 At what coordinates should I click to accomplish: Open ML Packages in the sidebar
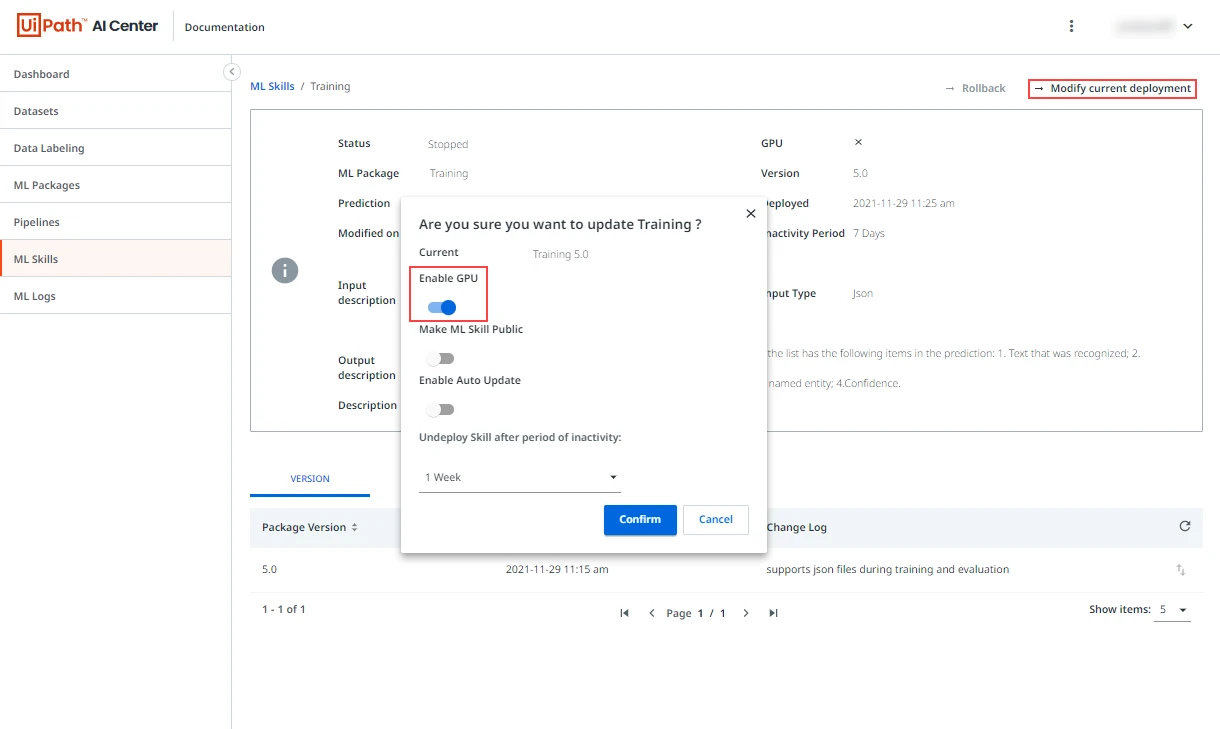pos(116,185)
